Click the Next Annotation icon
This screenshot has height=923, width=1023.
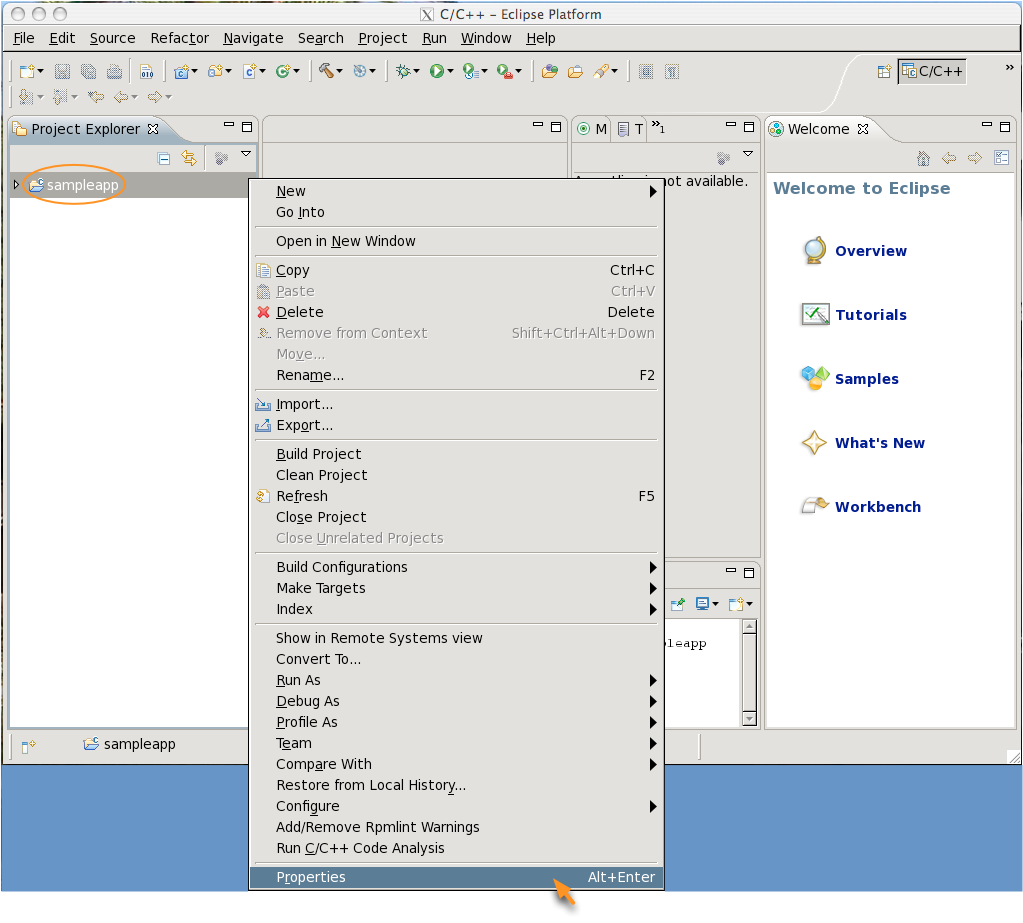pos(25,97)
